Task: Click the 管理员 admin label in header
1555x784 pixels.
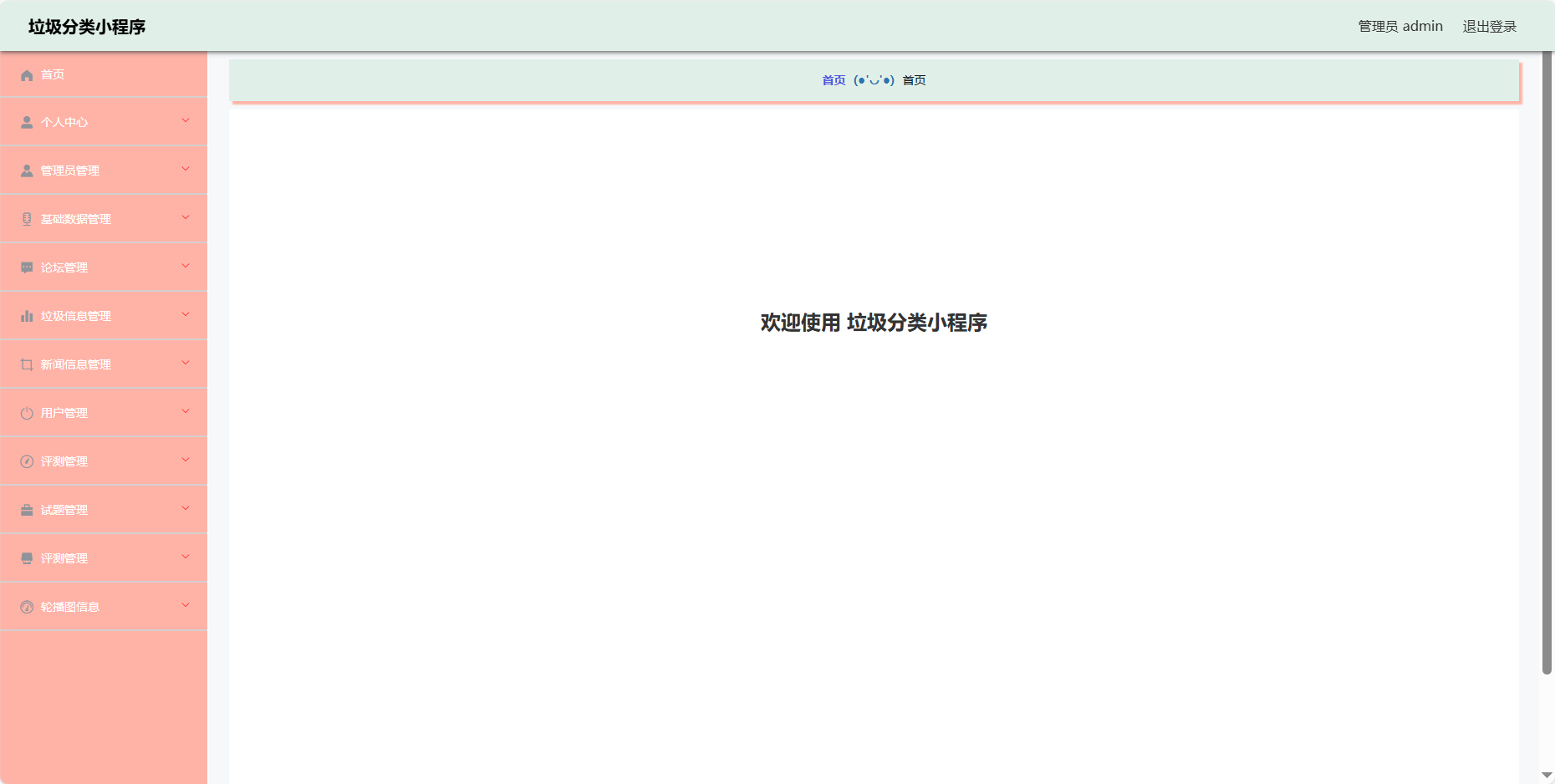Action: coord(1400,27)
